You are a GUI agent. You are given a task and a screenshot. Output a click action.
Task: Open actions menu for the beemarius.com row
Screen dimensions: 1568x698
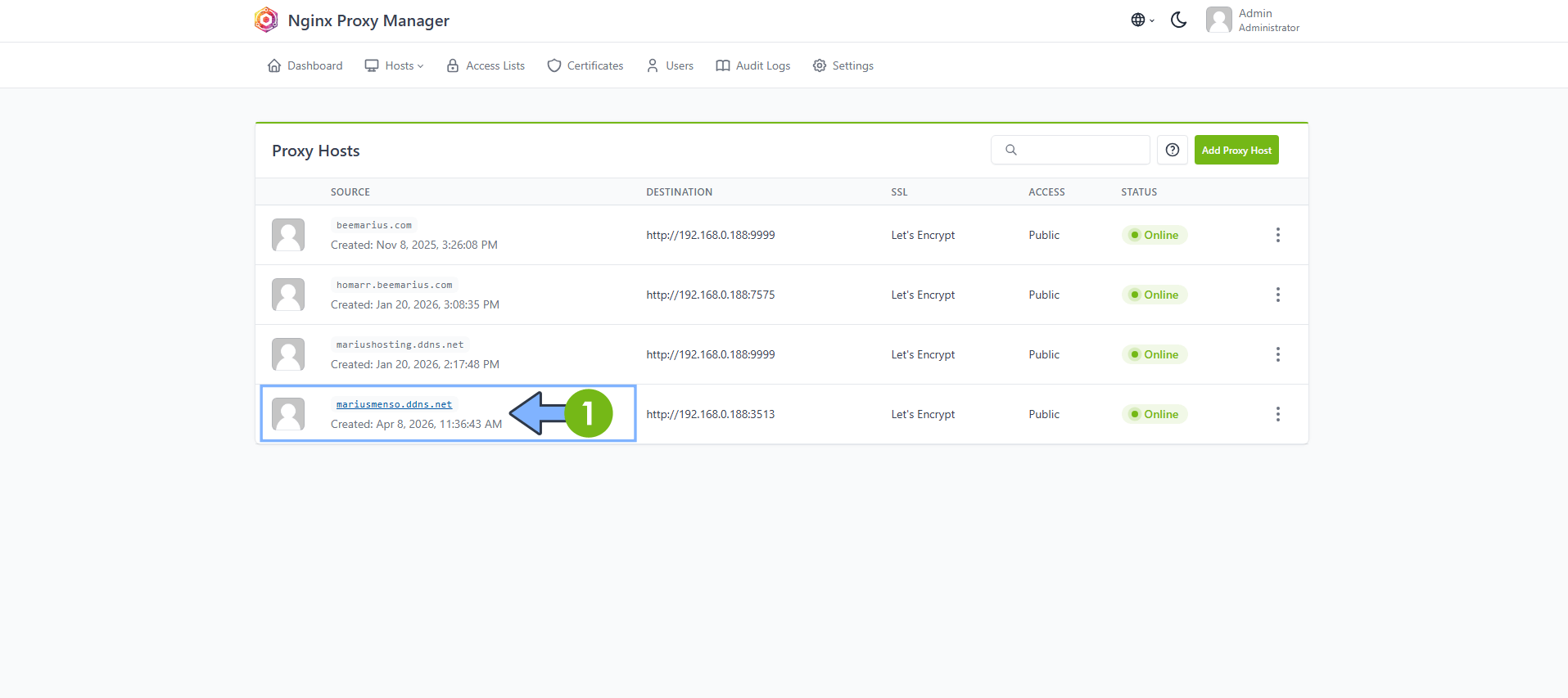click(1277, 235)
